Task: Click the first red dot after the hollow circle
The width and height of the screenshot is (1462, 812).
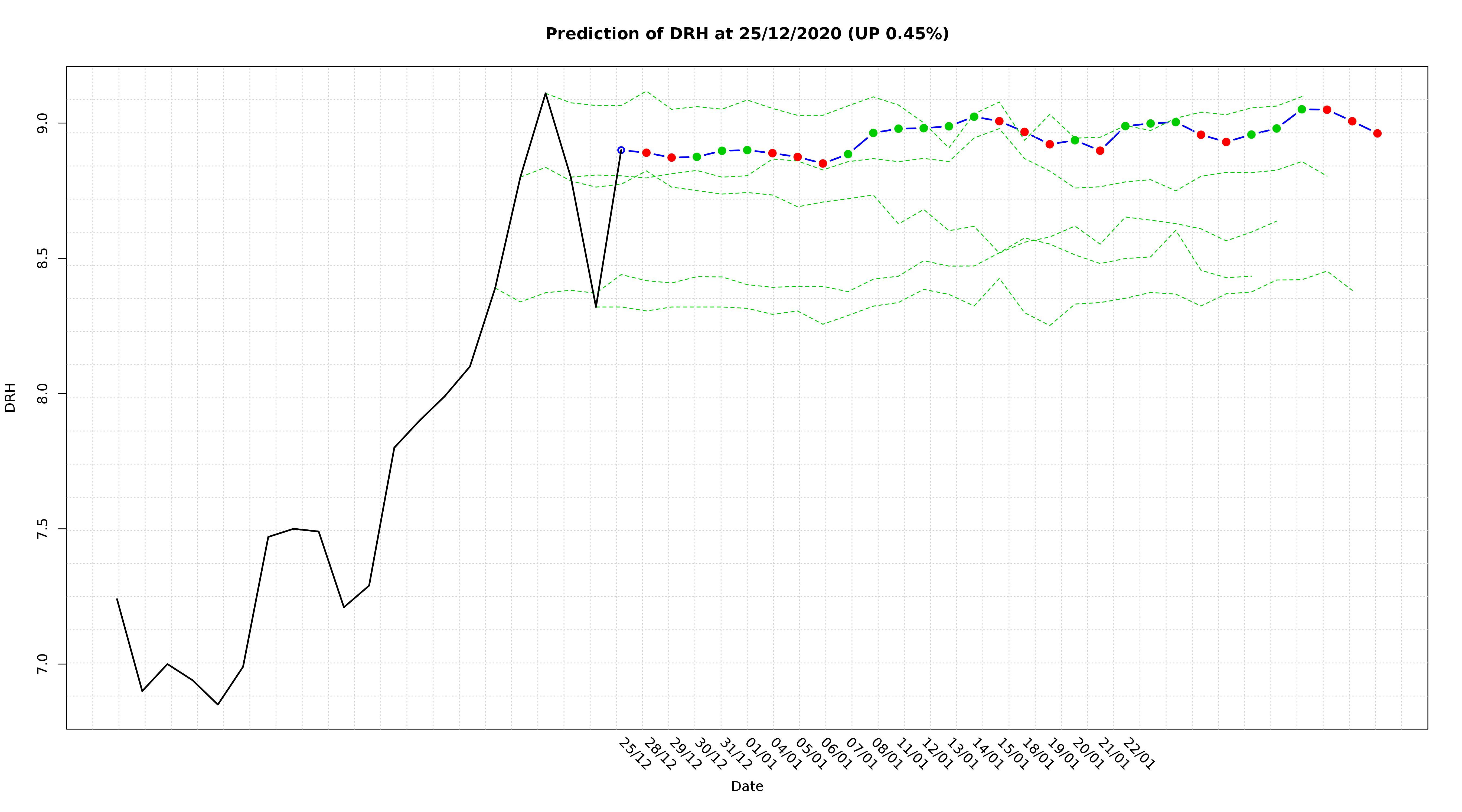Action: pyautogui.click(x=647, y=153)
